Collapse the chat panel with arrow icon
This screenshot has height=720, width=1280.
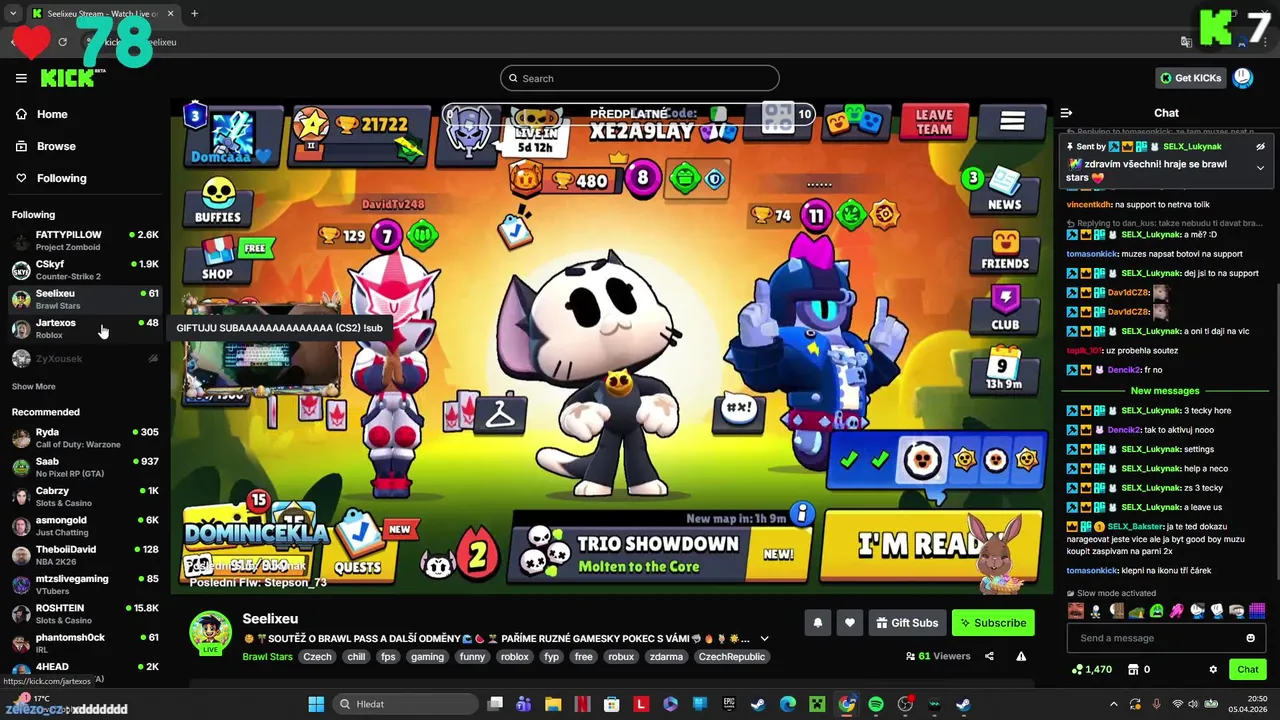pyautogui.click(x=1066, y=113)
